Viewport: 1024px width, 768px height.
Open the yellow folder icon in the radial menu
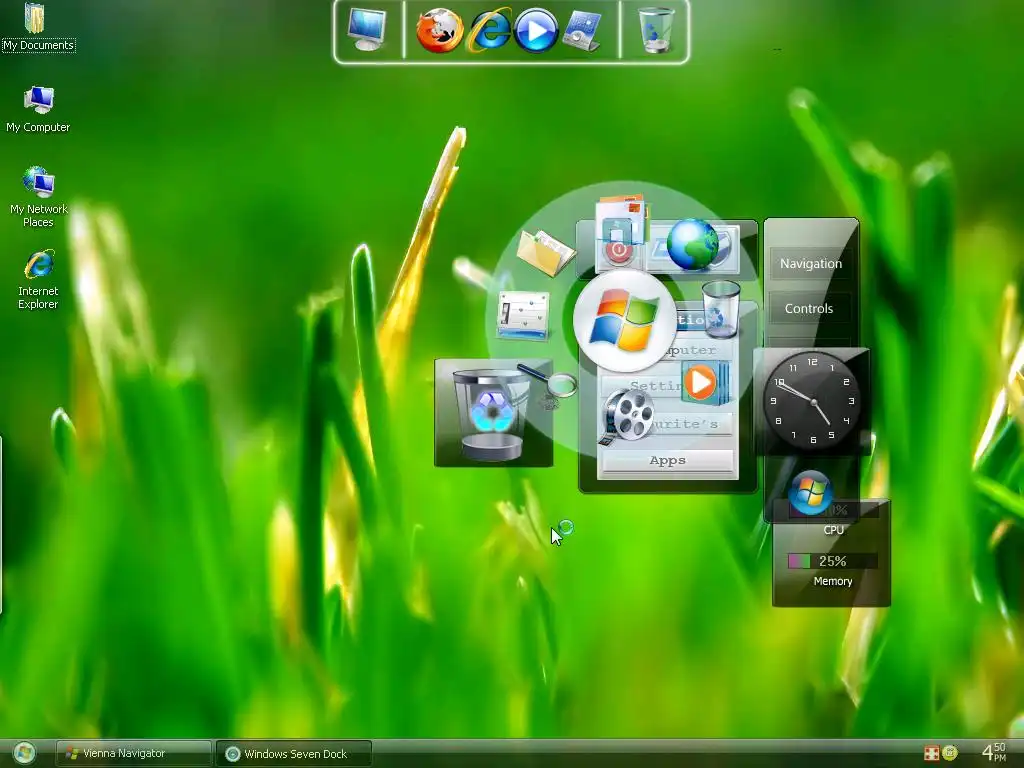[x=545, y=251]
